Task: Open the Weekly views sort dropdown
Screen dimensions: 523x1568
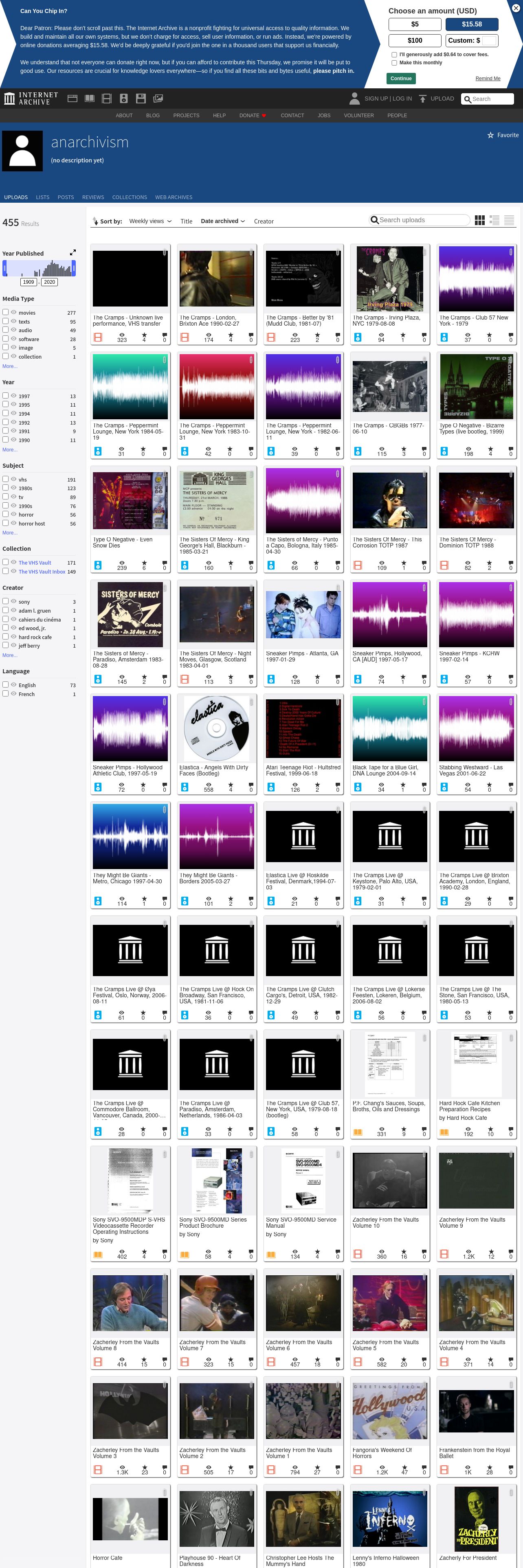Action: tap(150, 221)
